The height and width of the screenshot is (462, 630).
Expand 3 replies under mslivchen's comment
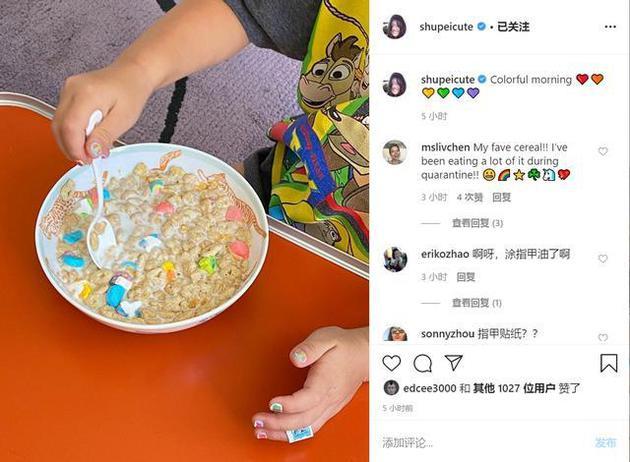(x=477, y=223)
